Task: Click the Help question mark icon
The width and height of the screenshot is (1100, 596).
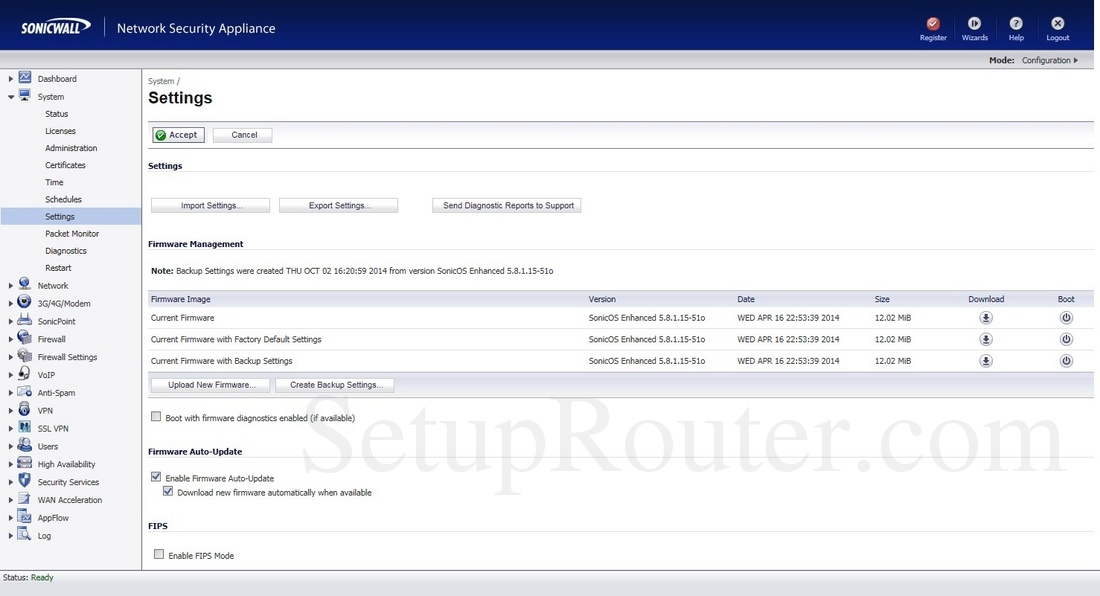Action: click(x=1016, y=24)
